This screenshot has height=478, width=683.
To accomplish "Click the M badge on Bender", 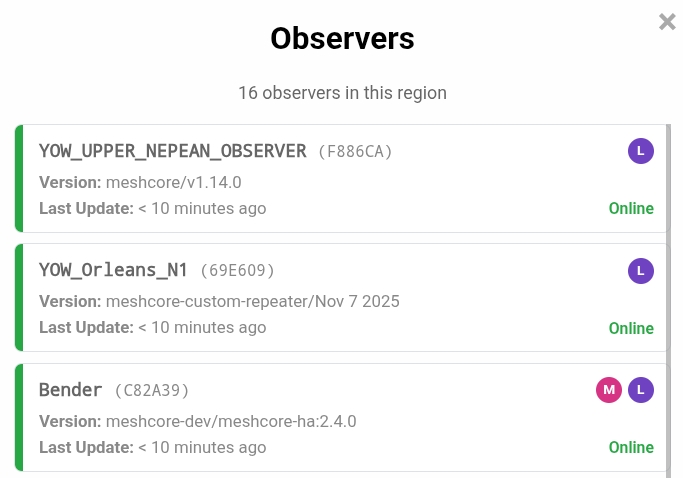I will [609, 390].
